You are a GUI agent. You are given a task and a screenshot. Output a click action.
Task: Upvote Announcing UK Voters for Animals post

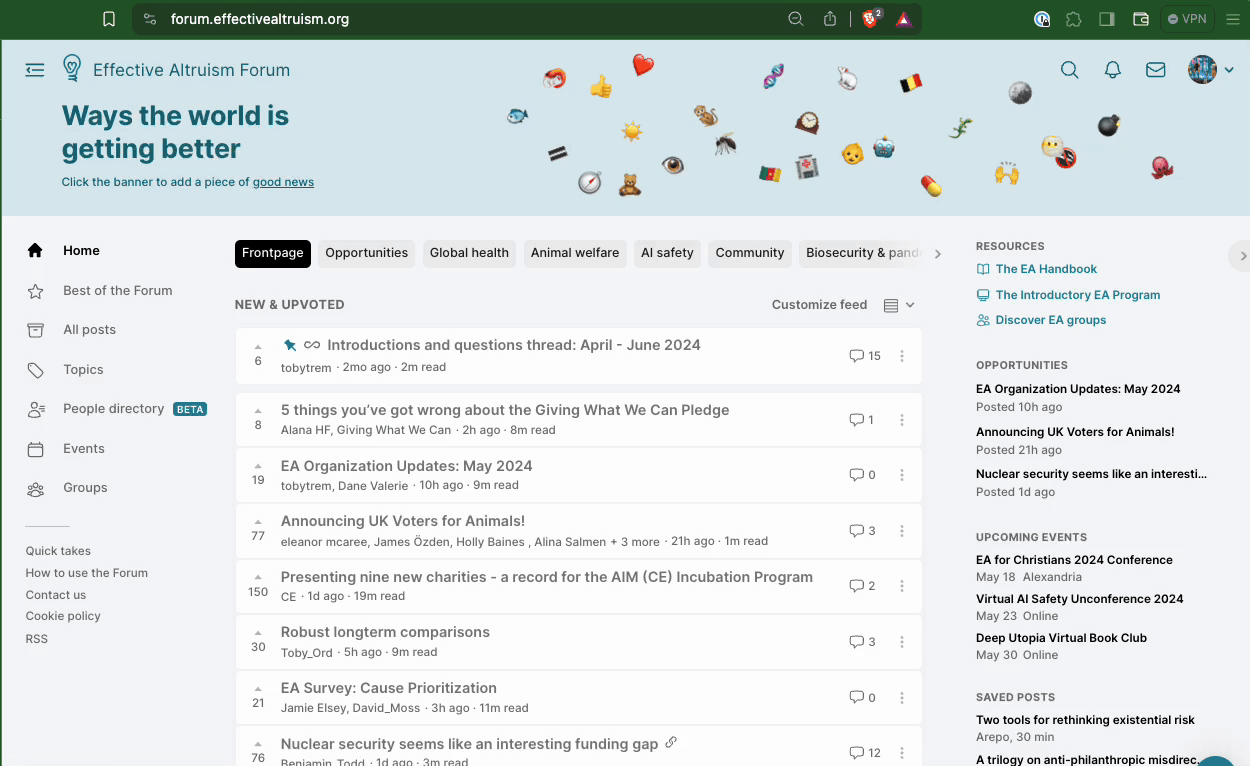click(258, 522)
